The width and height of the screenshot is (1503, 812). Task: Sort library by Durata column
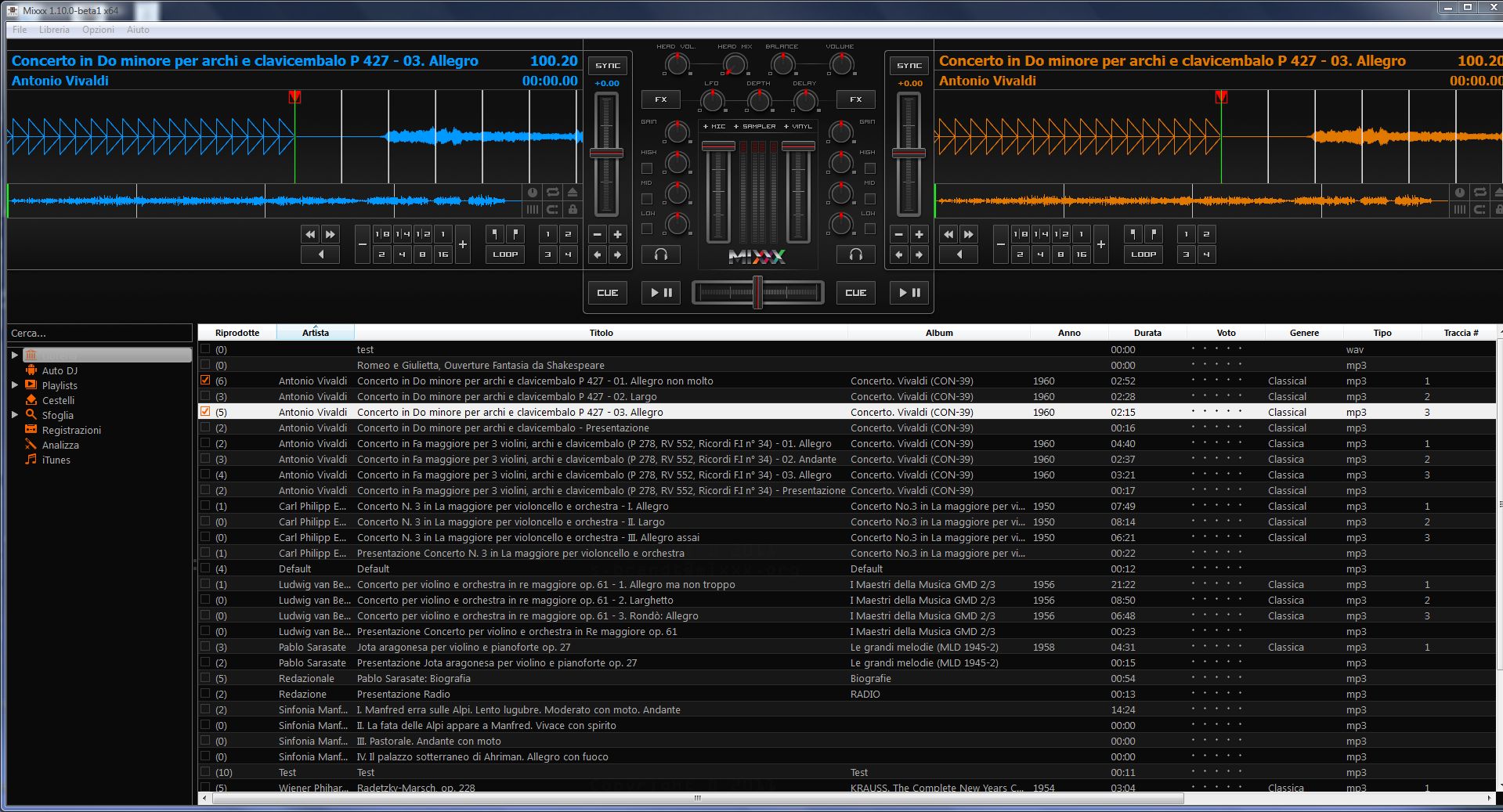pos(1147,332)
